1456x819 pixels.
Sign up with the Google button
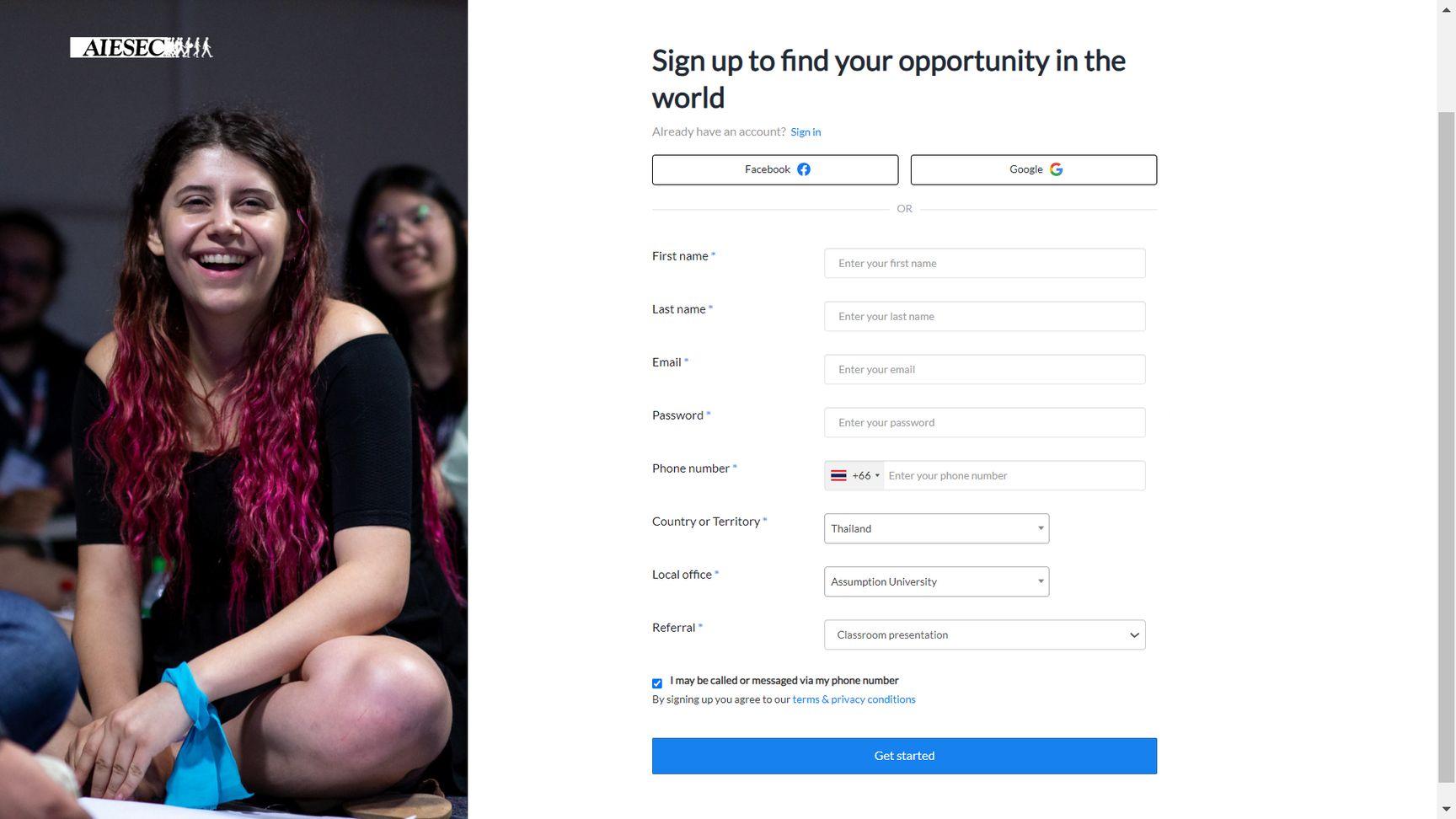click(1033, 169)
